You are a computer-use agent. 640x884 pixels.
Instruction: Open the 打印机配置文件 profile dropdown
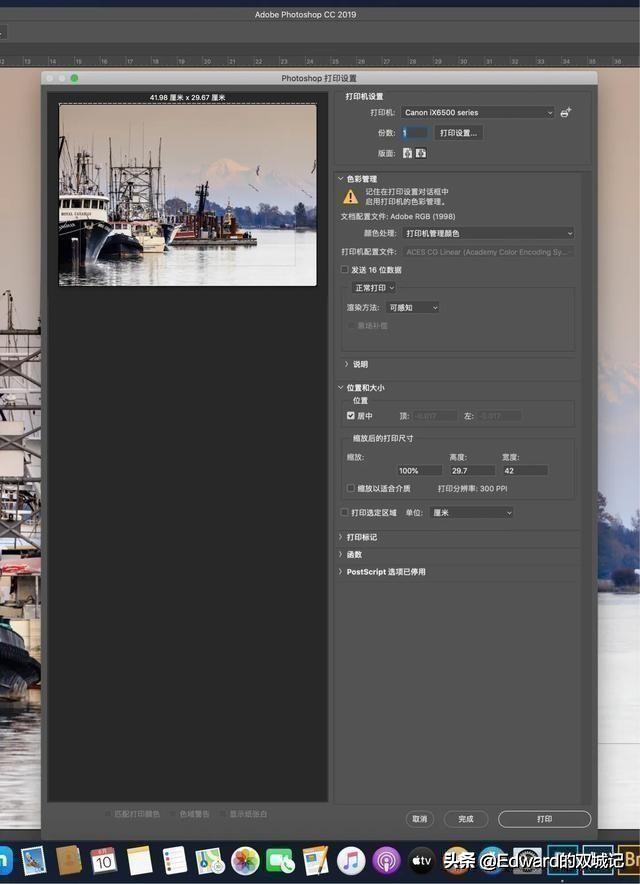click(488, 252)
